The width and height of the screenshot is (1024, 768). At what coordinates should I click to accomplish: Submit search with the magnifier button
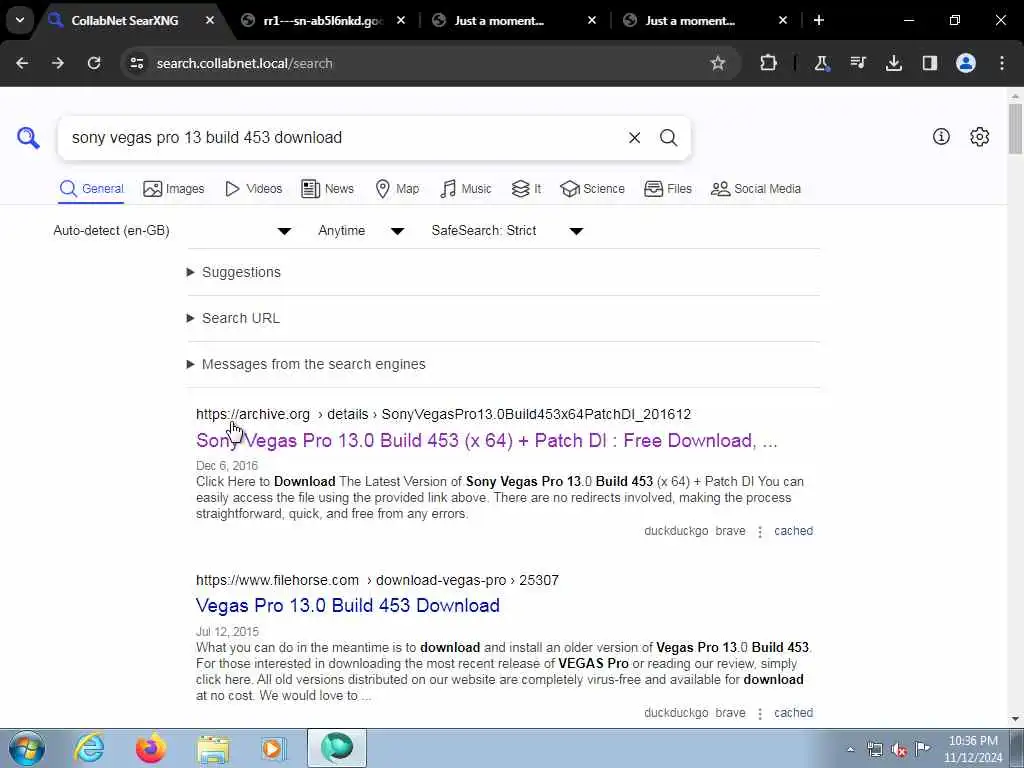coord(668,138)
